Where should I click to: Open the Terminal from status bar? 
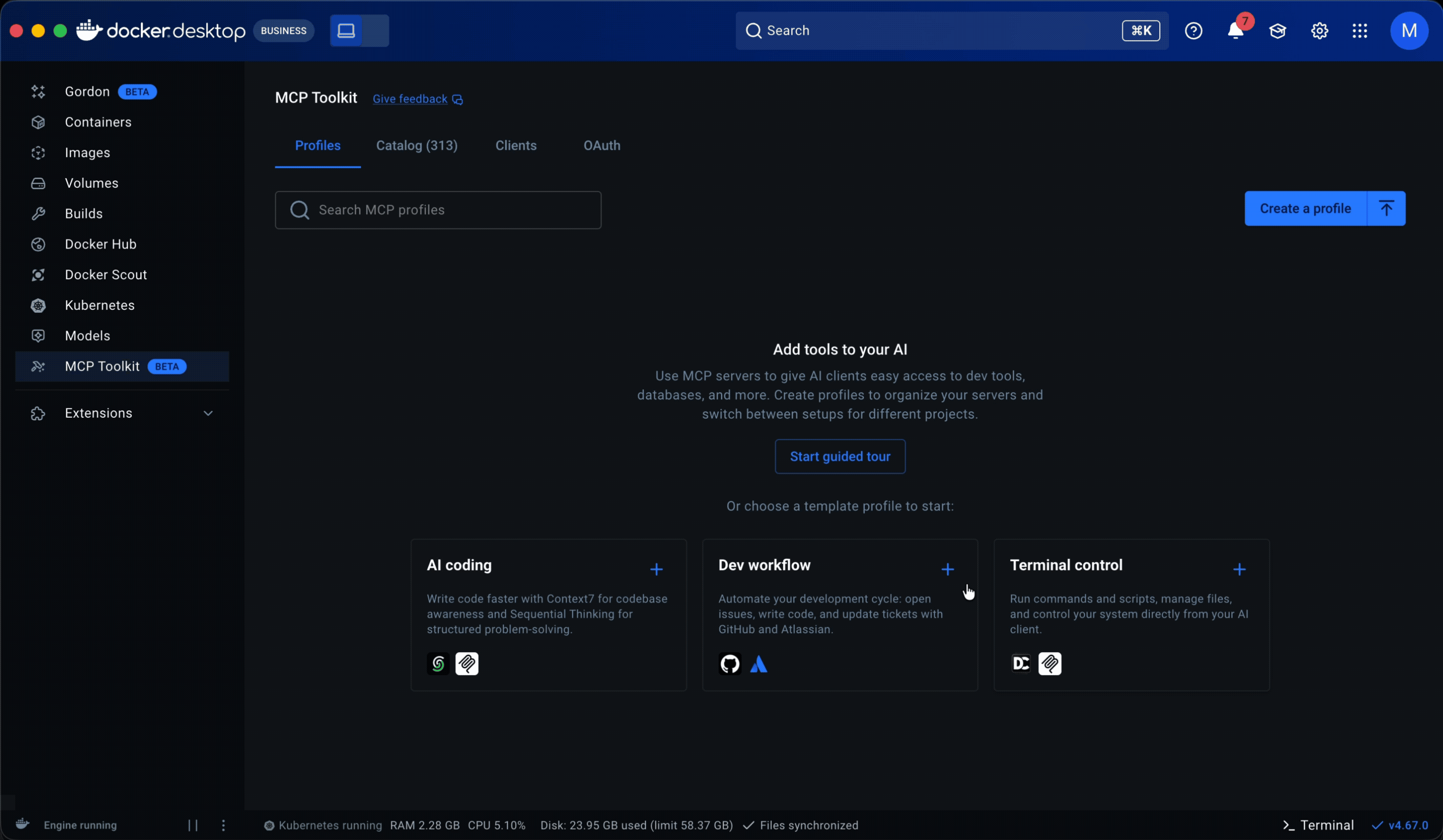coord(1318,825)
